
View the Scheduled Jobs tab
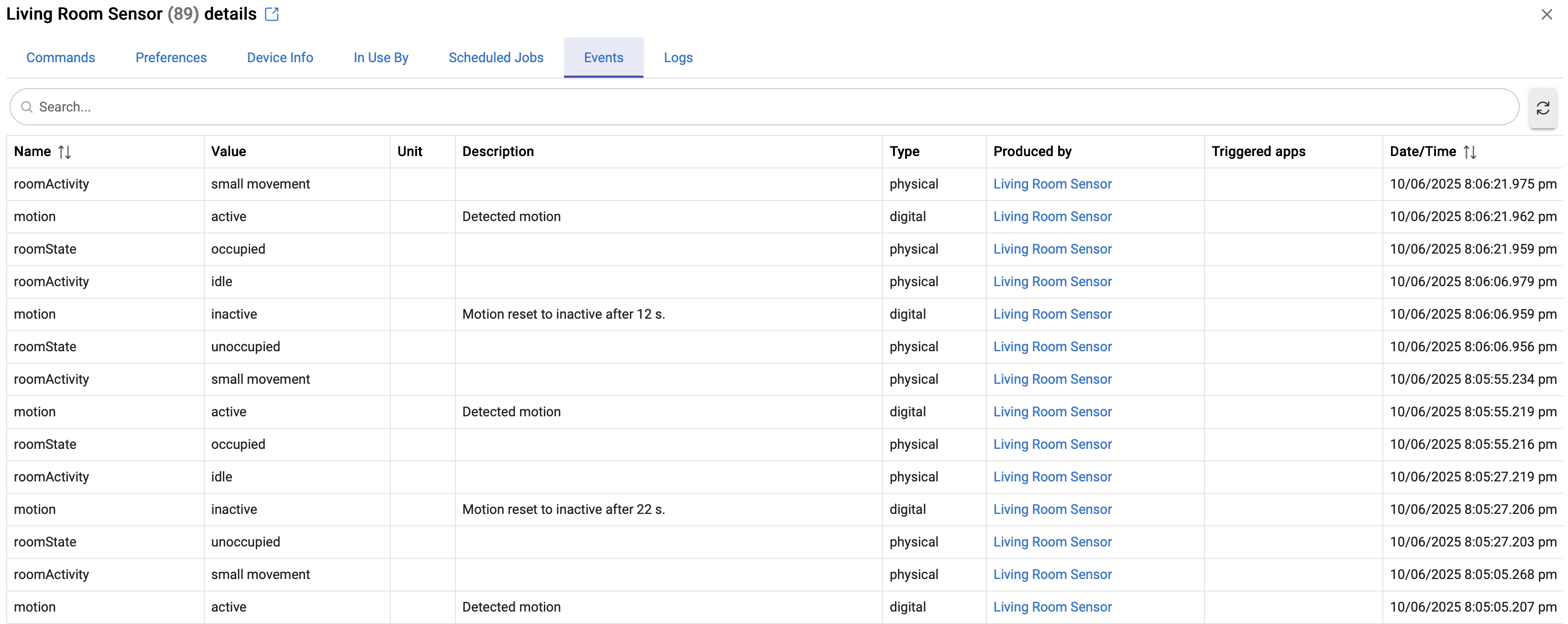click(x=496, y=57)
